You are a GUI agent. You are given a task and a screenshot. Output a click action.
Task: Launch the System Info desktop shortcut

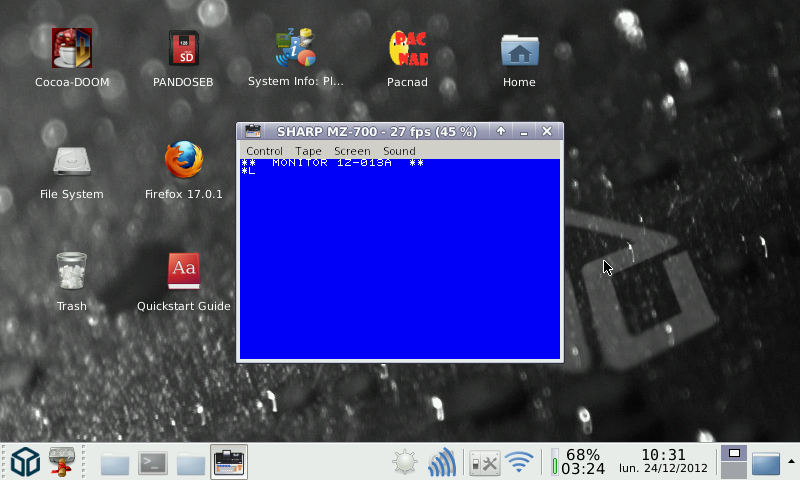click(x=295, y=47)
